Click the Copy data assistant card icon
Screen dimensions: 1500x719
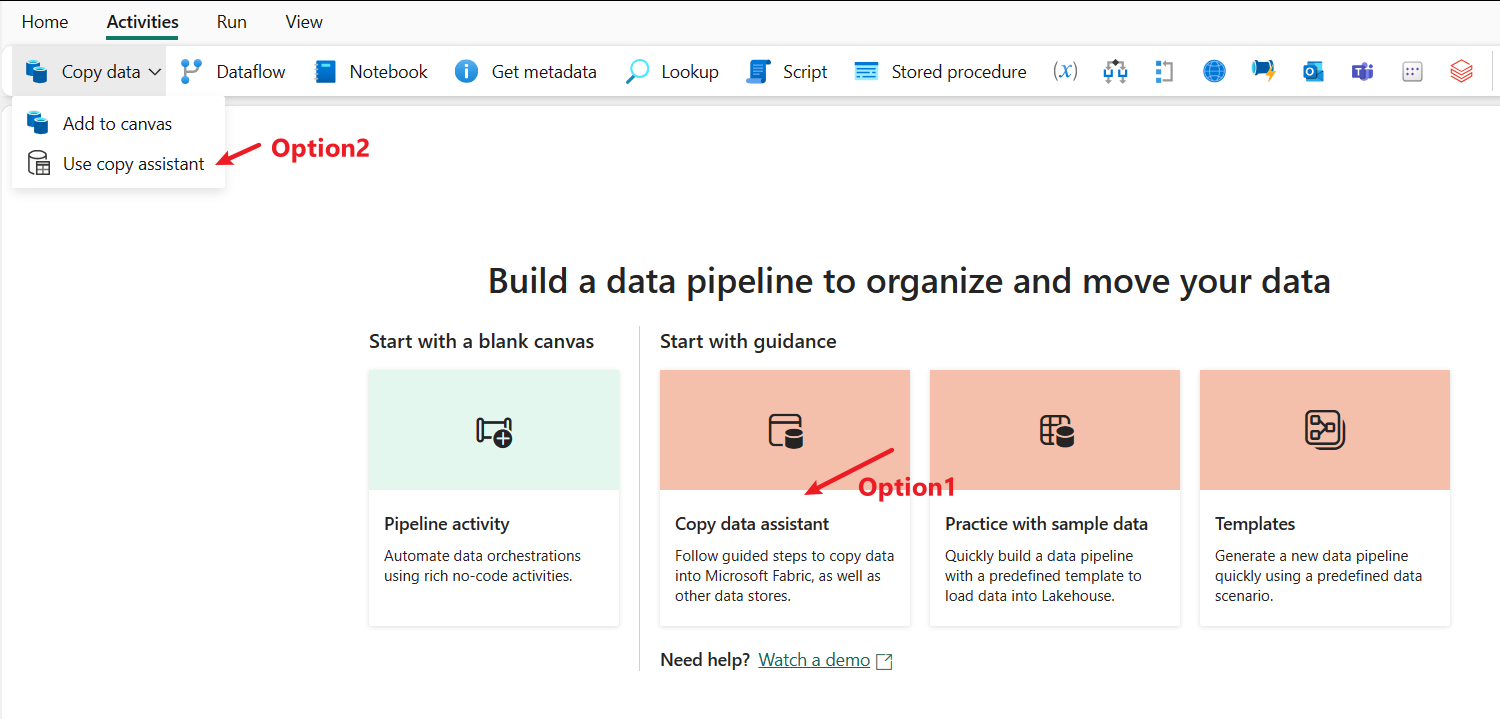[785, 430]
